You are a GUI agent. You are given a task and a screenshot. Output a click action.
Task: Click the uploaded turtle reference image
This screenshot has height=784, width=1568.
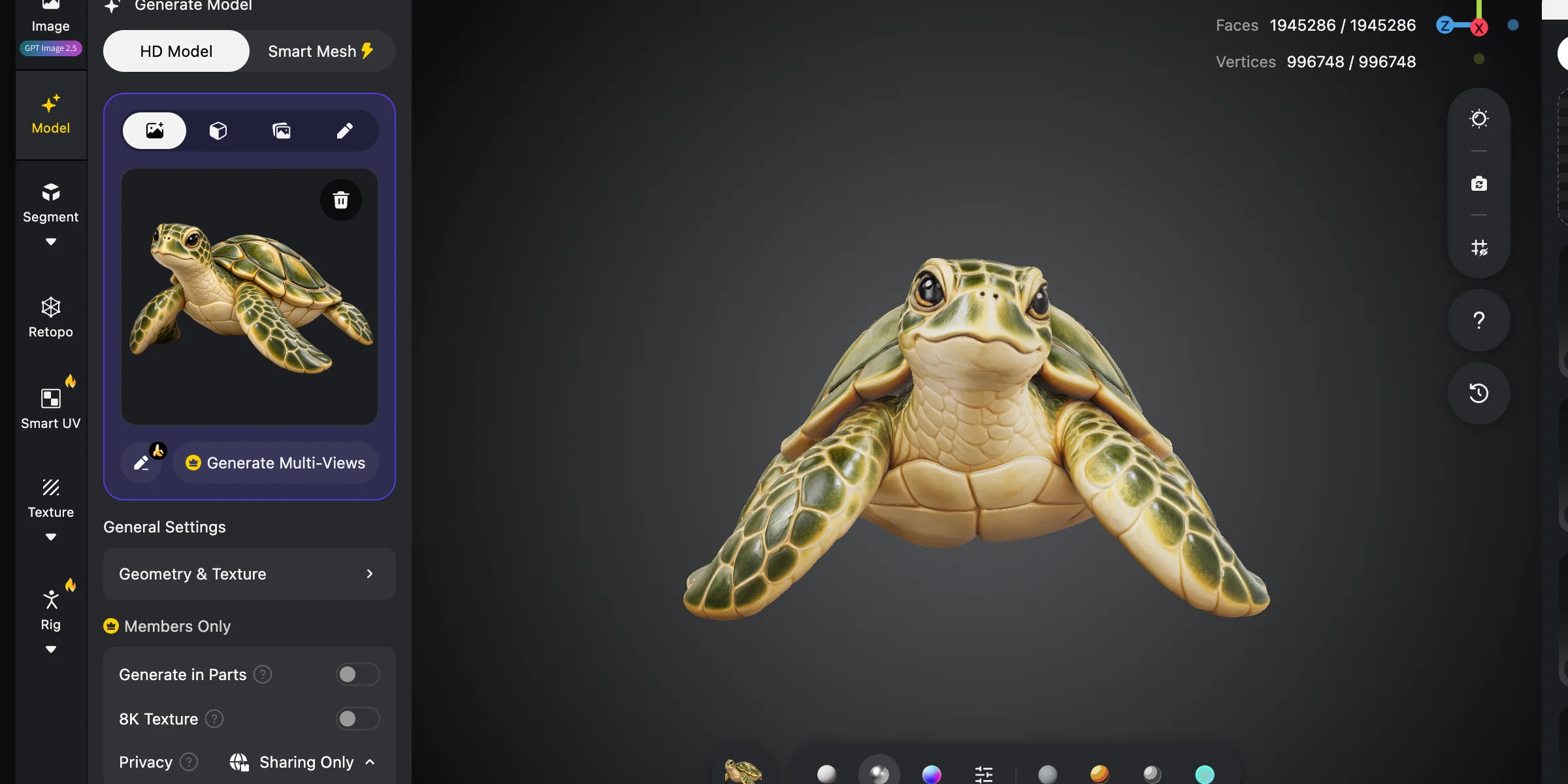coord(250,297)
